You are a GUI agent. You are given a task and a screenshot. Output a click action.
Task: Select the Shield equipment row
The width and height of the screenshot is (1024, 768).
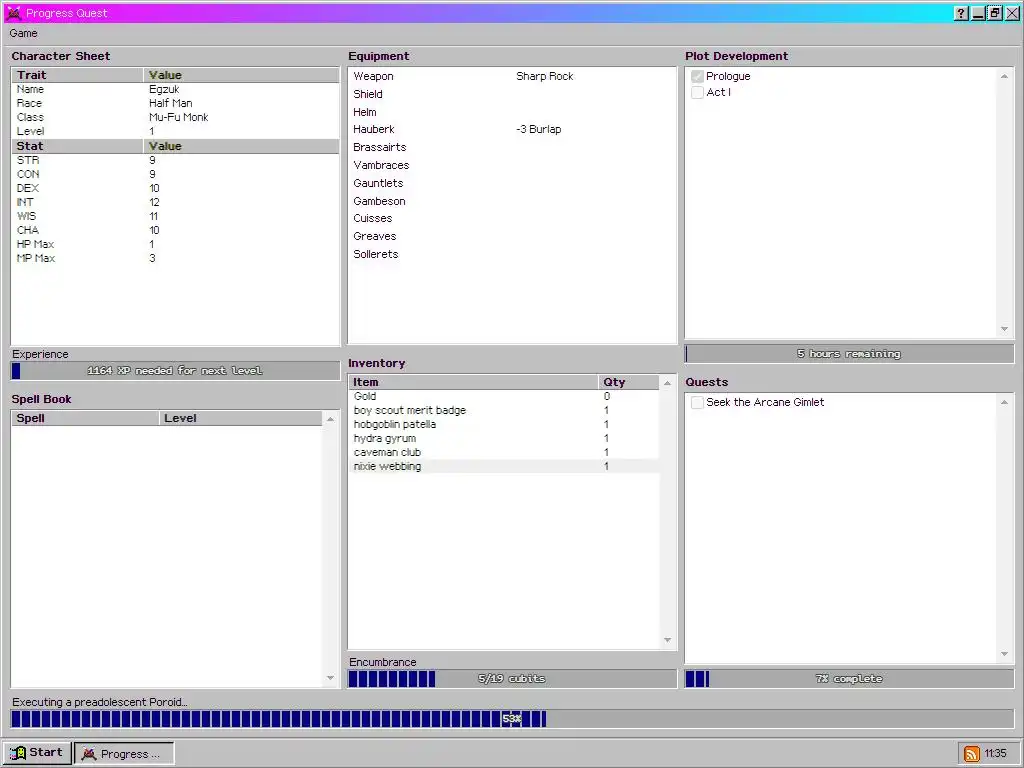[x=513, y=94]
